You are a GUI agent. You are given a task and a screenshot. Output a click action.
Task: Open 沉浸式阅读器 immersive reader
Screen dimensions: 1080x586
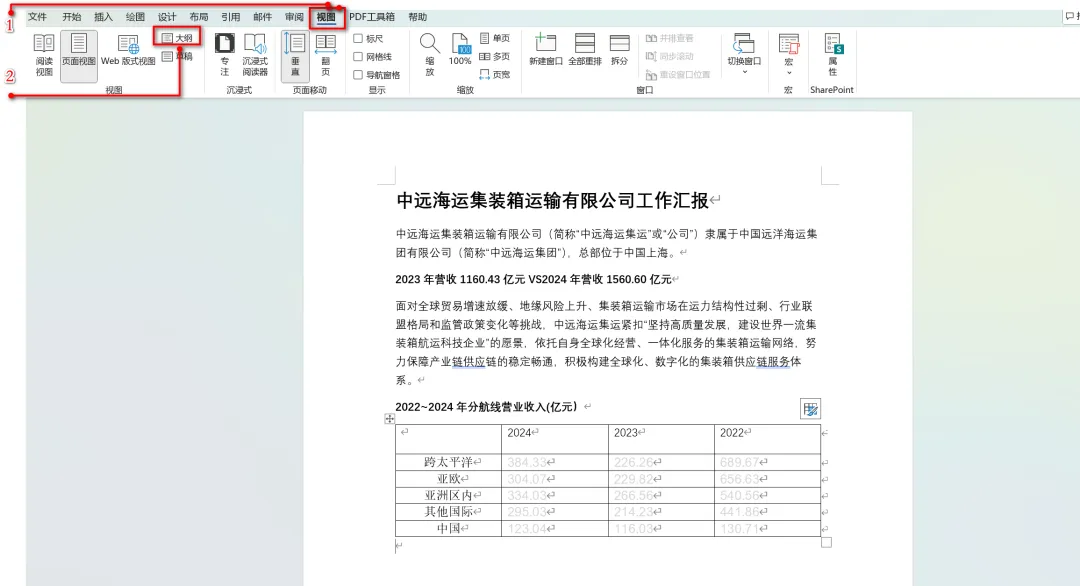(x=255, y=55)
